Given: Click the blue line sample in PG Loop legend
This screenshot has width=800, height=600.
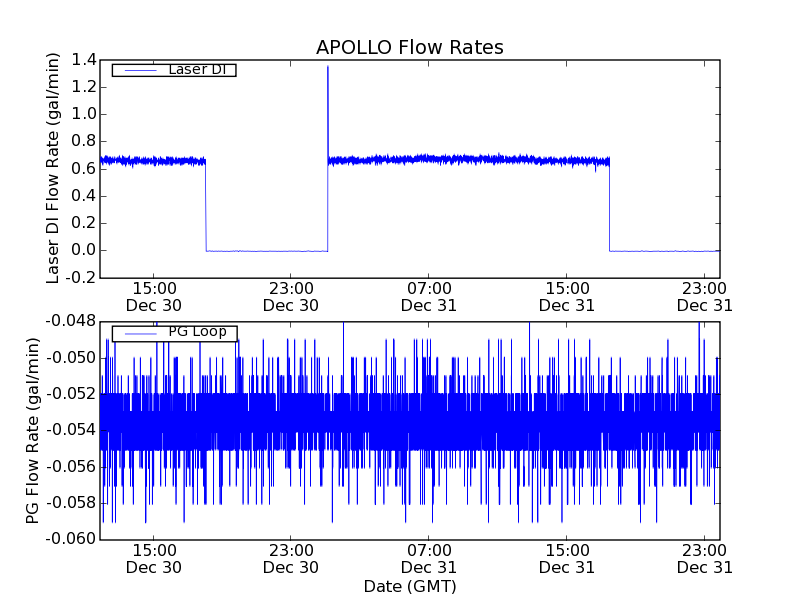Looking at the screenshot, I should tap(140, 334).
